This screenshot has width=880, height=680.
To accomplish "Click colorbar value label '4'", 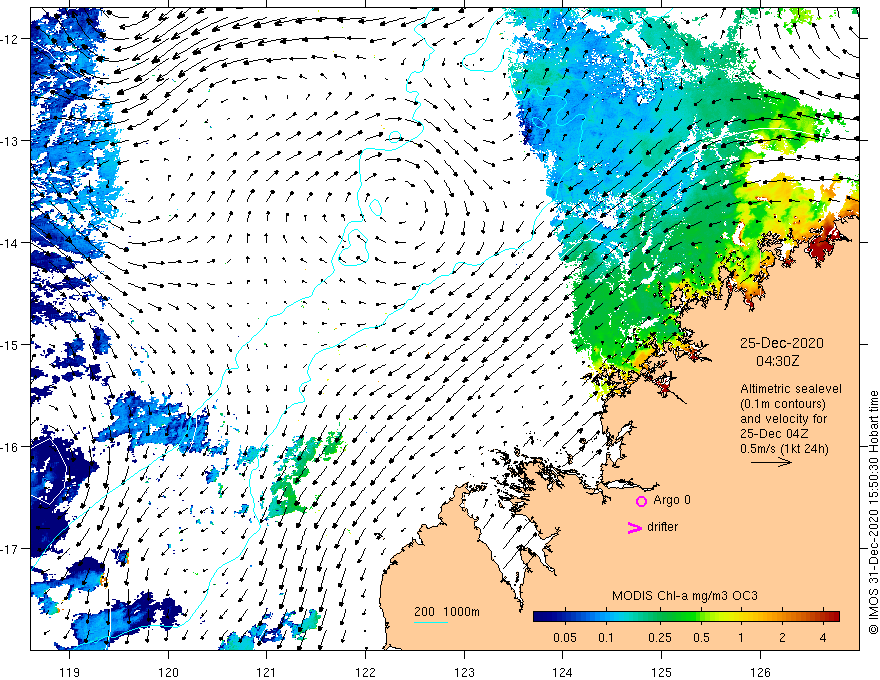I will [823, 637].
